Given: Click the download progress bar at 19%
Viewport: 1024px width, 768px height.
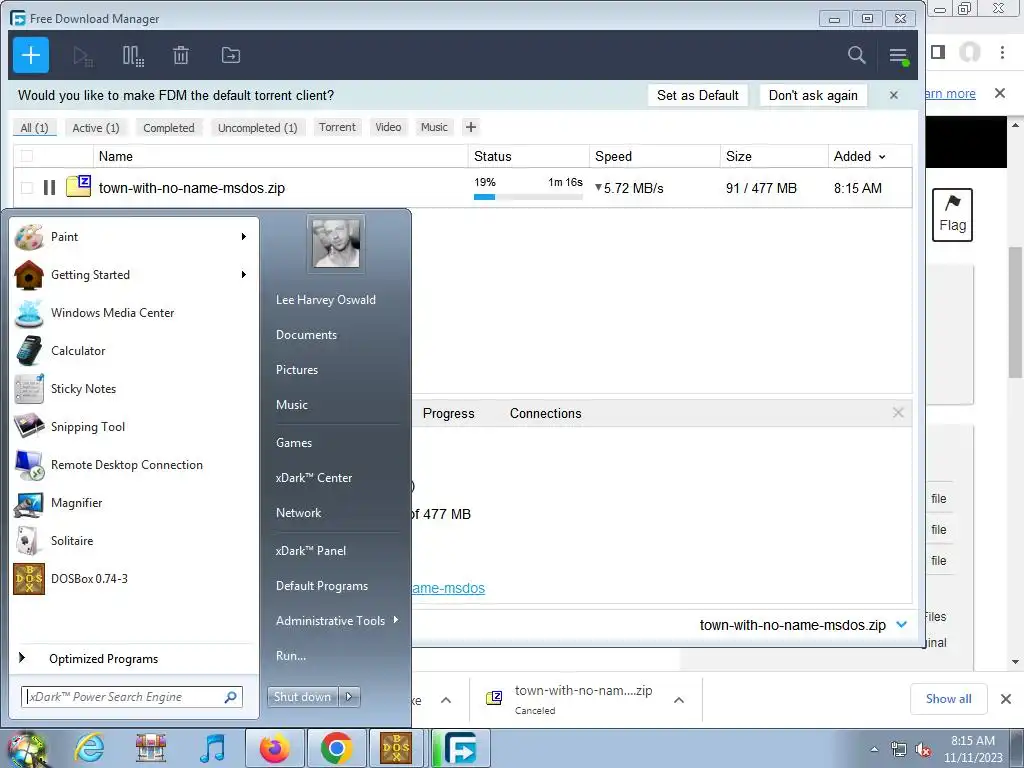Looking at the screenshot, I should (x=528, y=197).
